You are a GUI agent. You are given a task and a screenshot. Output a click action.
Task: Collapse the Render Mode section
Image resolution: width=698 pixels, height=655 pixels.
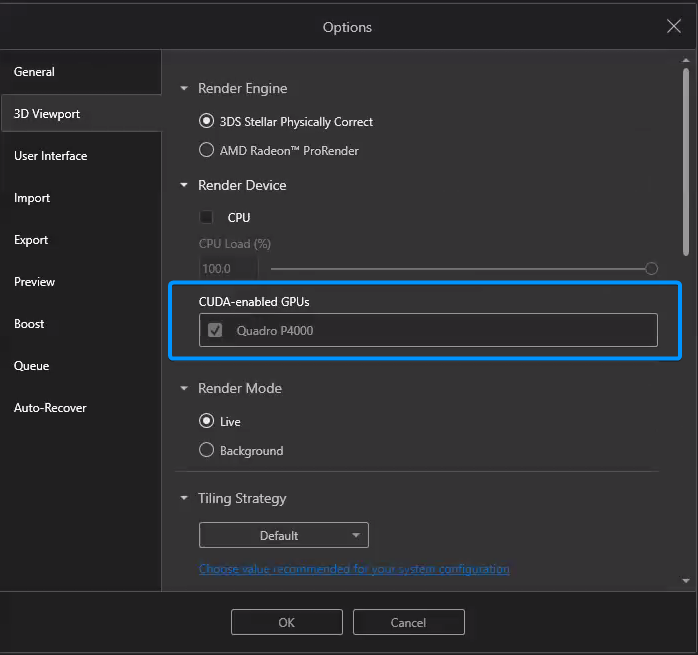pyautogui.click(x=184, y=388)
